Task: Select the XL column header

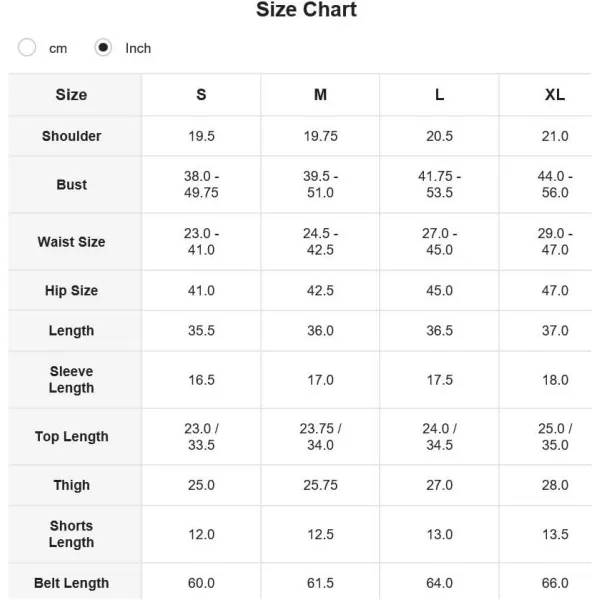Action: point(555,95)
